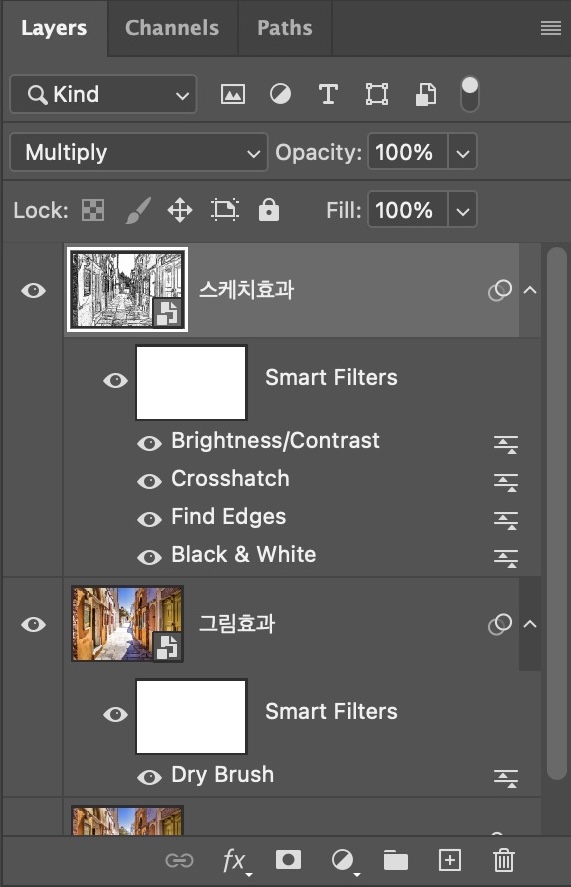
Task: Add a layer style fx
Action: coord(235,862)
